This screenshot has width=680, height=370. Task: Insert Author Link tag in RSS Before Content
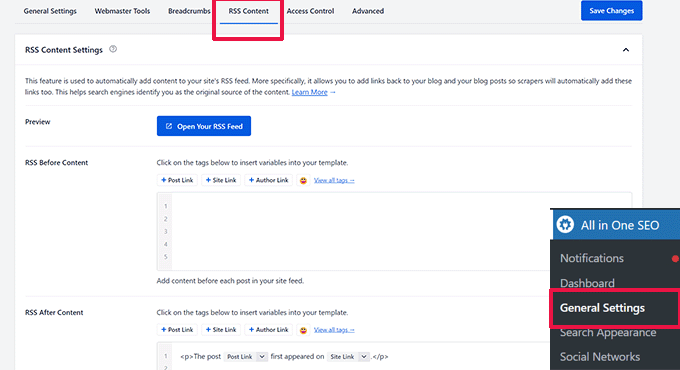pos(268,180)
